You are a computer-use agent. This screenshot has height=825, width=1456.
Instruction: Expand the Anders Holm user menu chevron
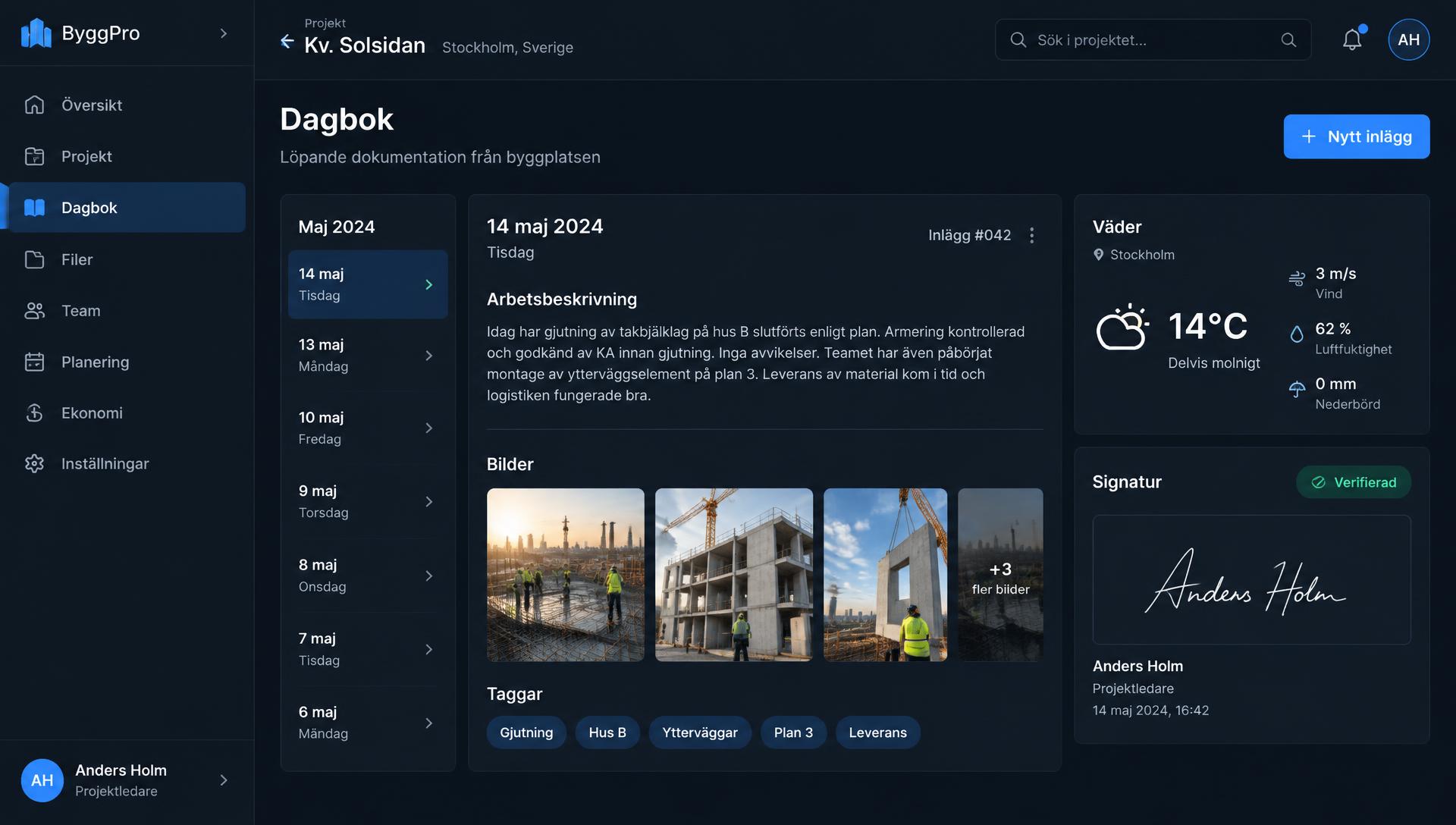[x=224, y=780]
